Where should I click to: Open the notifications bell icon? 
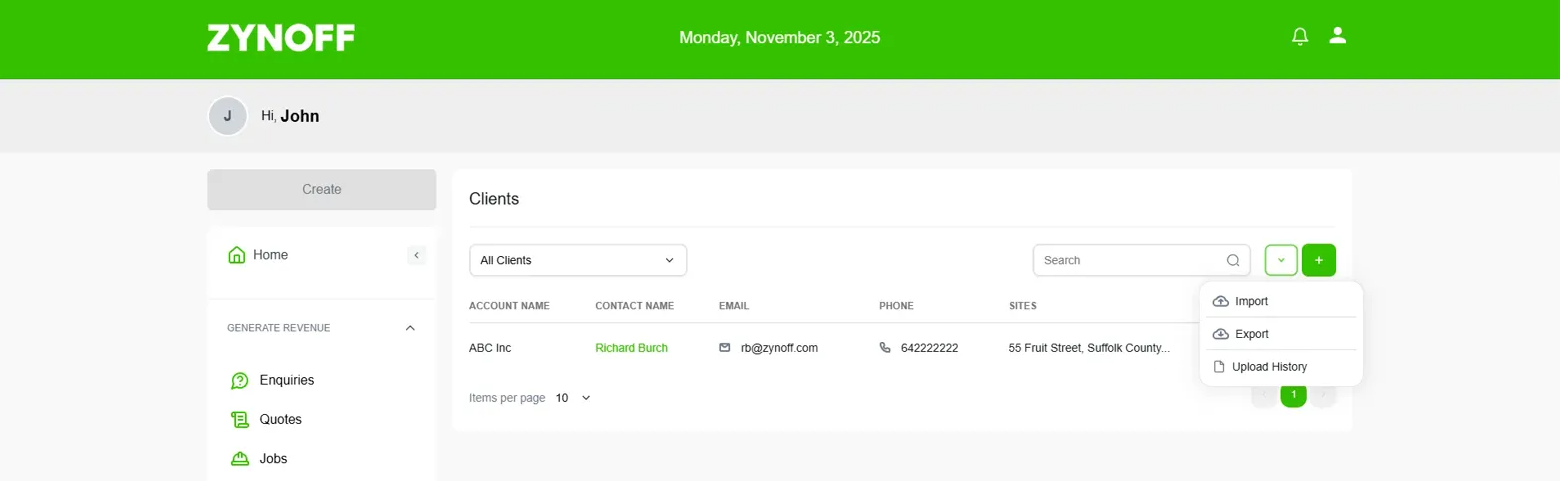click(1300, 37)
